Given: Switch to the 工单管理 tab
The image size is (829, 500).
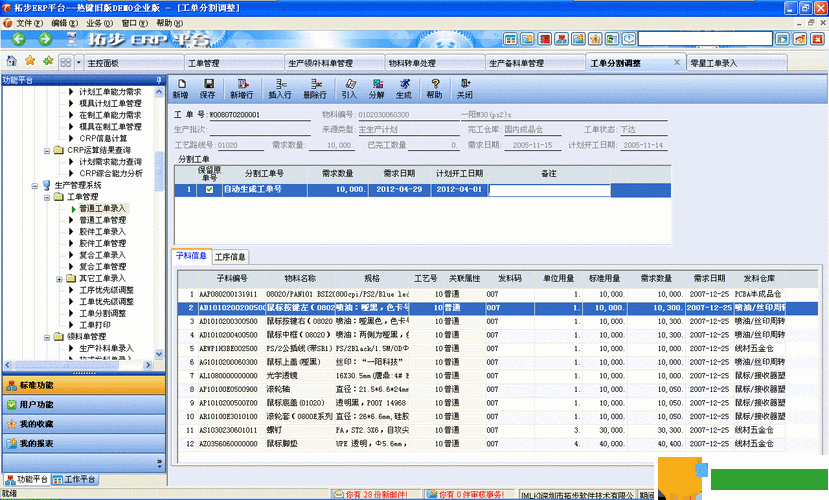Looking at the screenshot, I should pos(234,63).
